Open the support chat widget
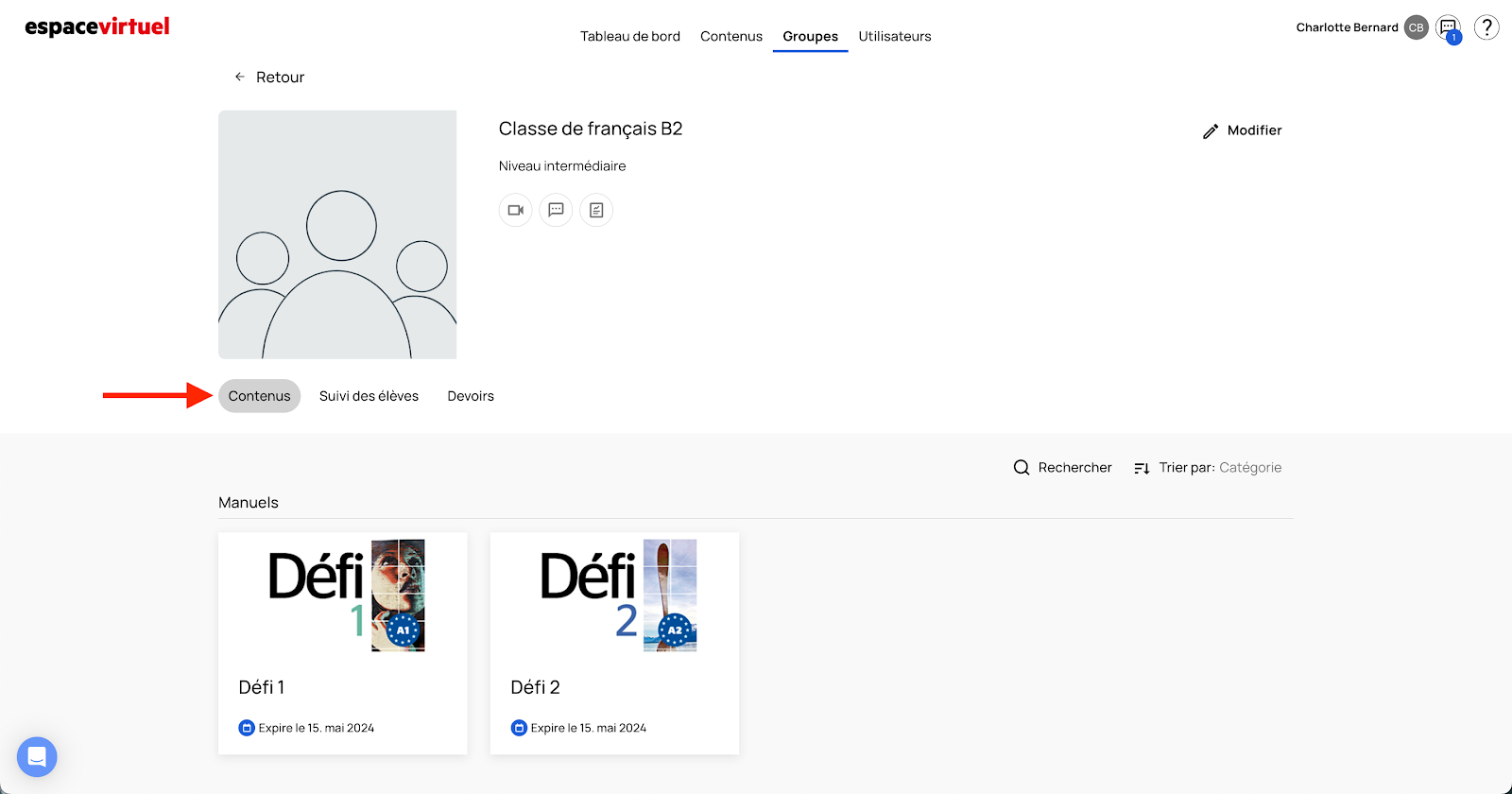Screen dimensions: 1512x794 click(37, 757)
